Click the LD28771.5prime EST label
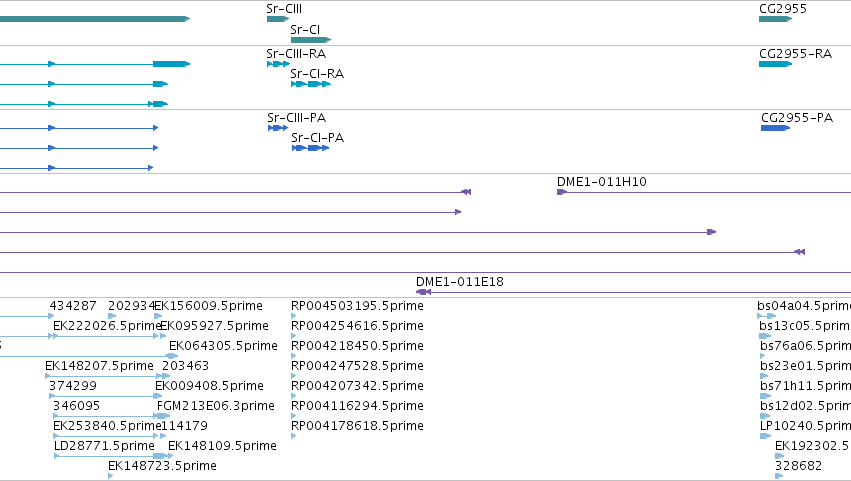 104,446
